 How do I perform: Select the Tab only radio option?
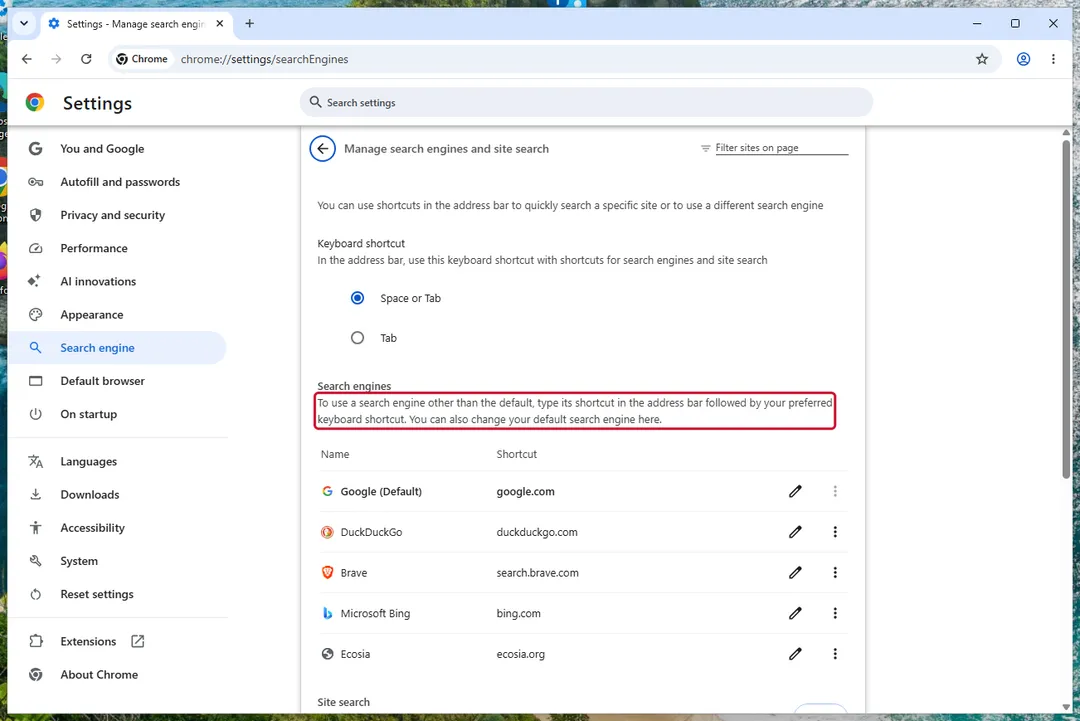tap(357, 338)
